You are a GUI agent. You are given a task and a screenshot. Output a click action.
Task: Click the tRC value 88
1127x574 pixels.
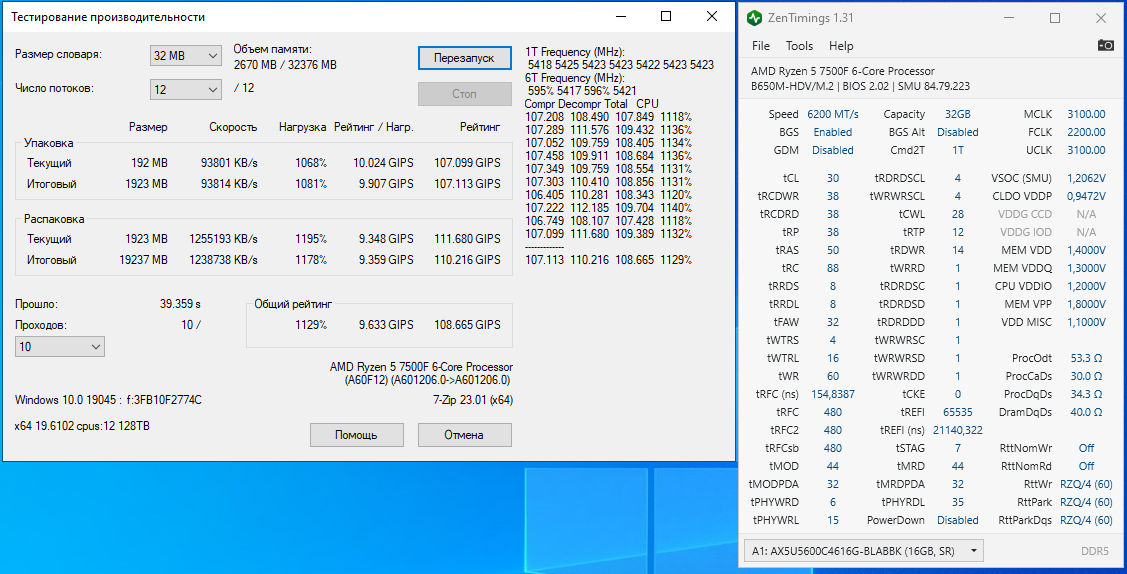pyautogui.click(x=833, y=268)
